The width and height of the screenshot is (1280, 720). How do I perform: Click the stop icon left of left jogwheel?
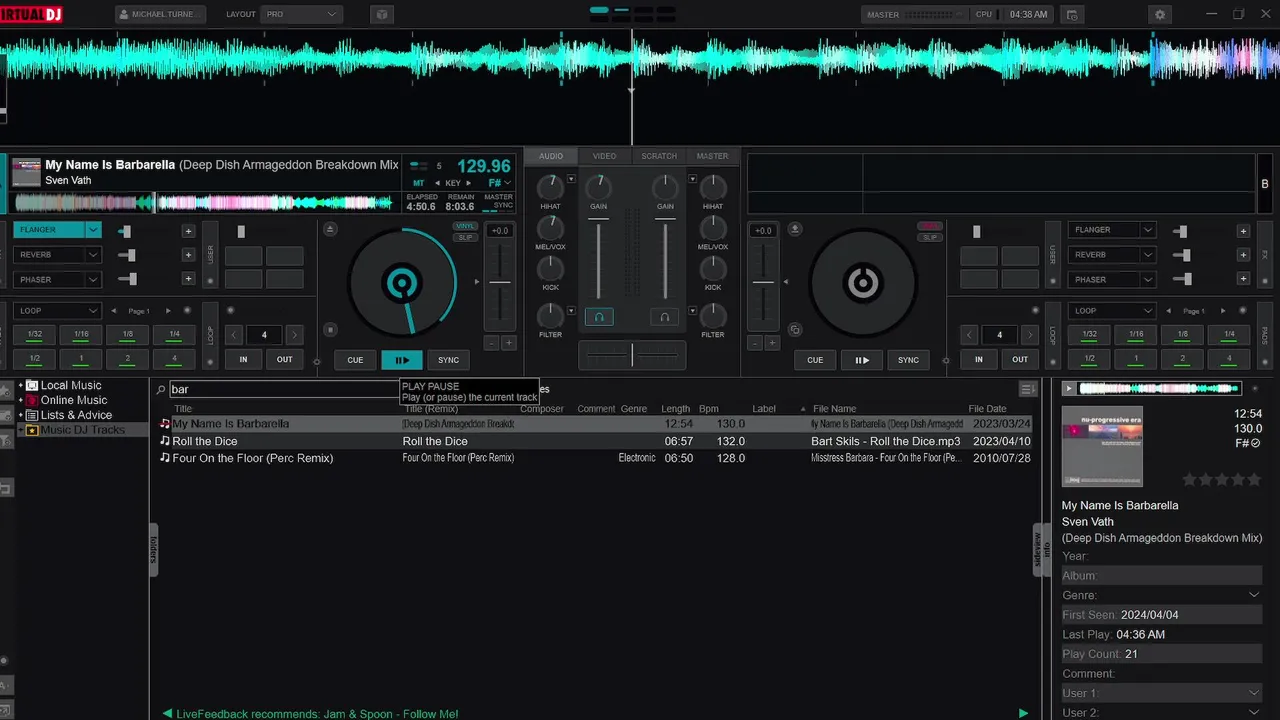pyautogui.click(x=331, y=330)
